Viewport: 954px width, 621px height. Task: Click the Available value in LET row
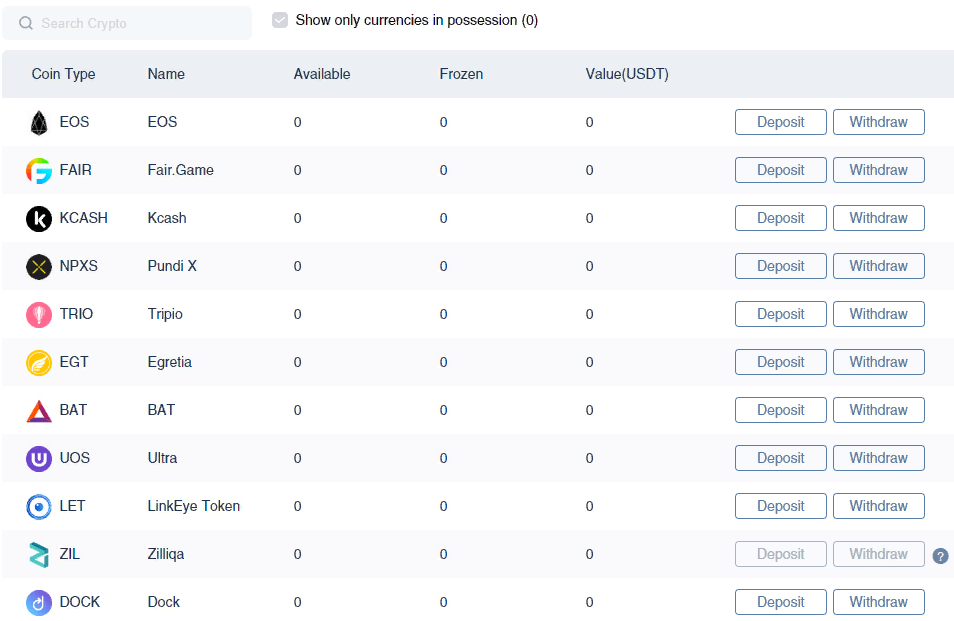pyautogui.click(x=298, y=507)
